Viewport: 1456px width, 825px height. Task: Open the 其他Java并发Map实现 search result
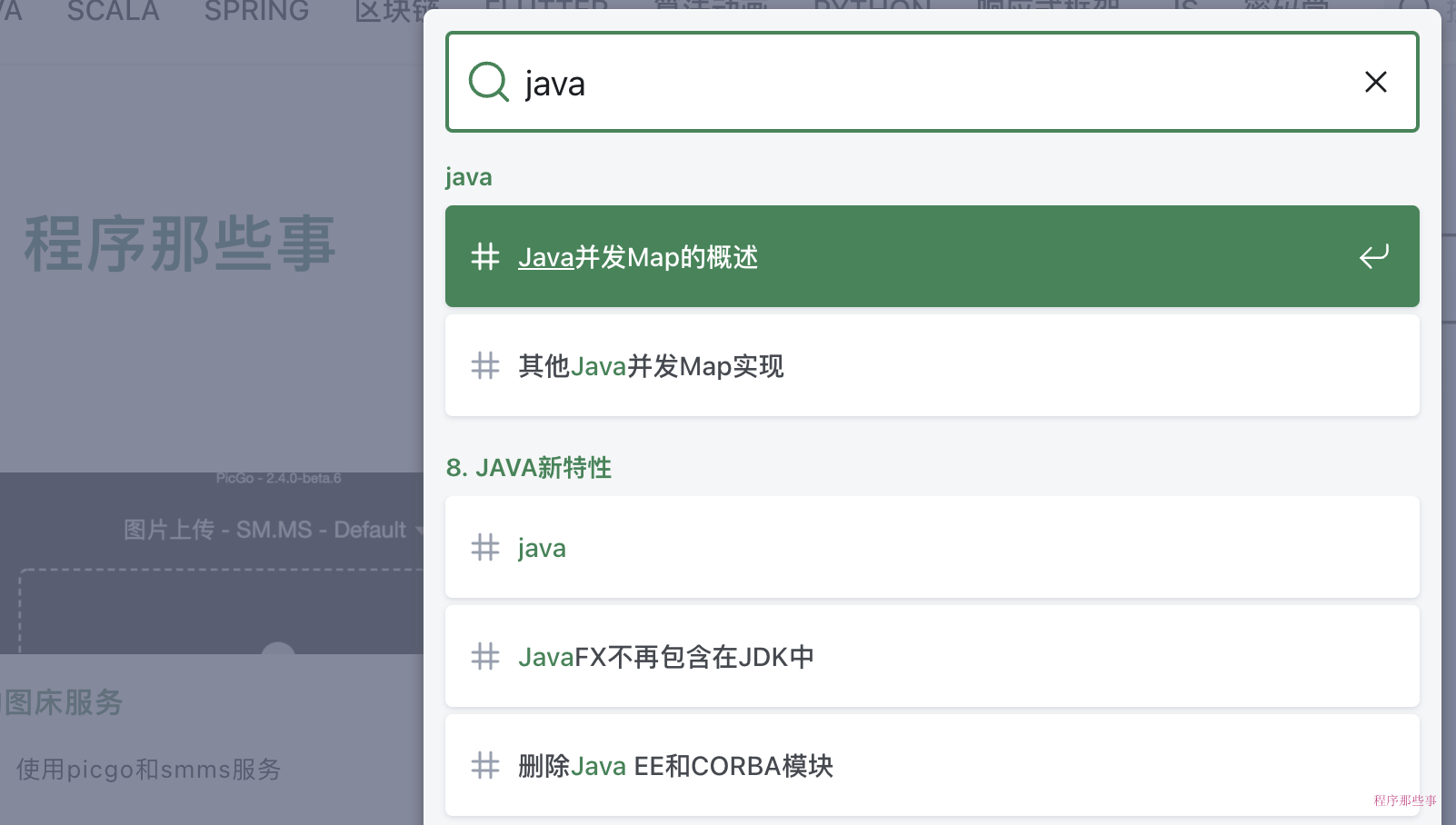[x=651, y=366]
